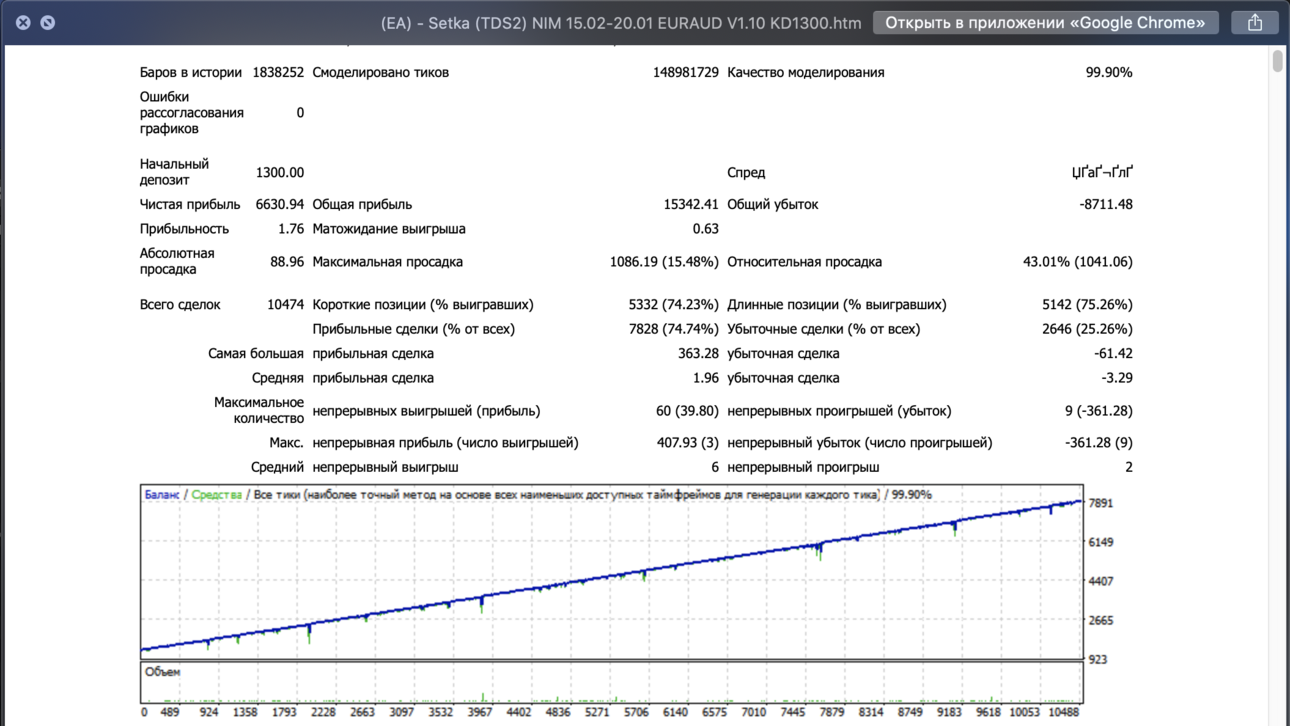The width and height of the screenshot is (1290, 726).
Task: Click the 7891 label on balance axis
Action: point(1101,503)
